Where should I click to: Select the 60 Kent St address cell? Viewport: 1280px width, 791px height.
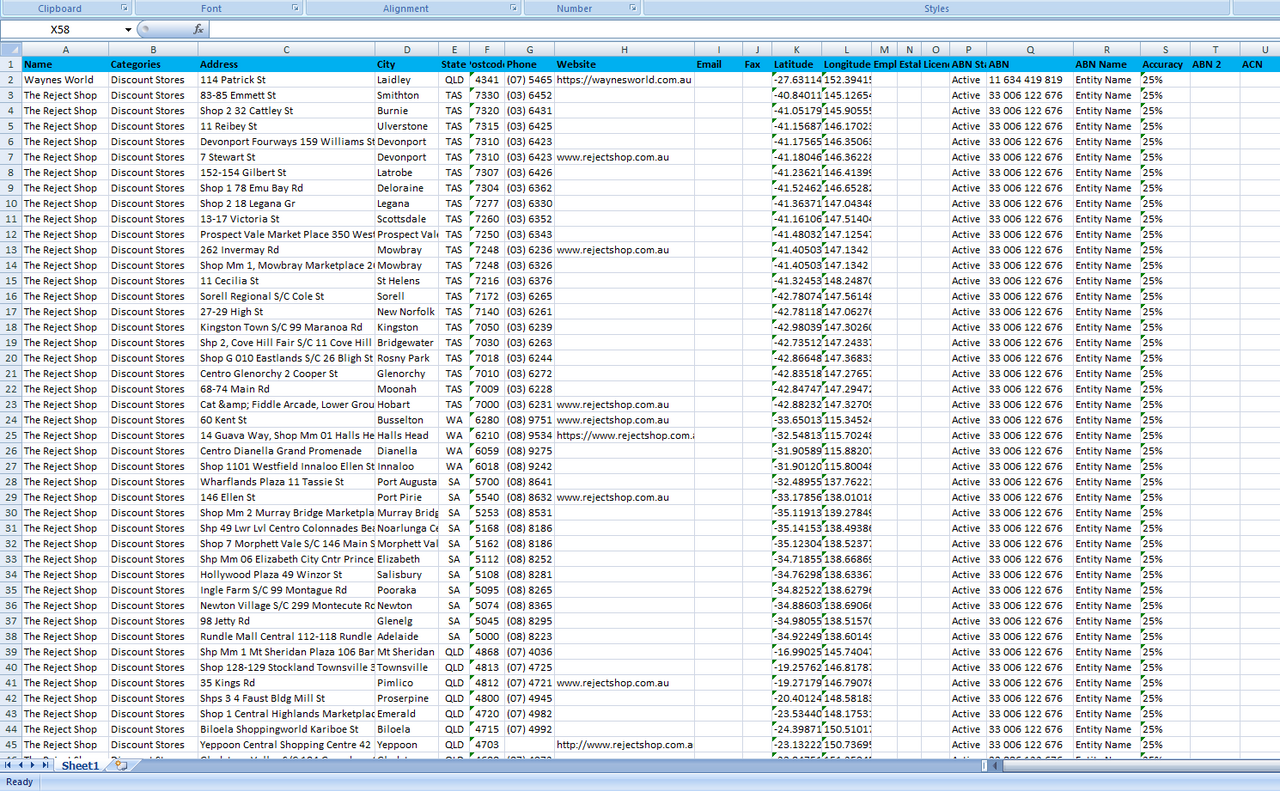coord(286,420)
